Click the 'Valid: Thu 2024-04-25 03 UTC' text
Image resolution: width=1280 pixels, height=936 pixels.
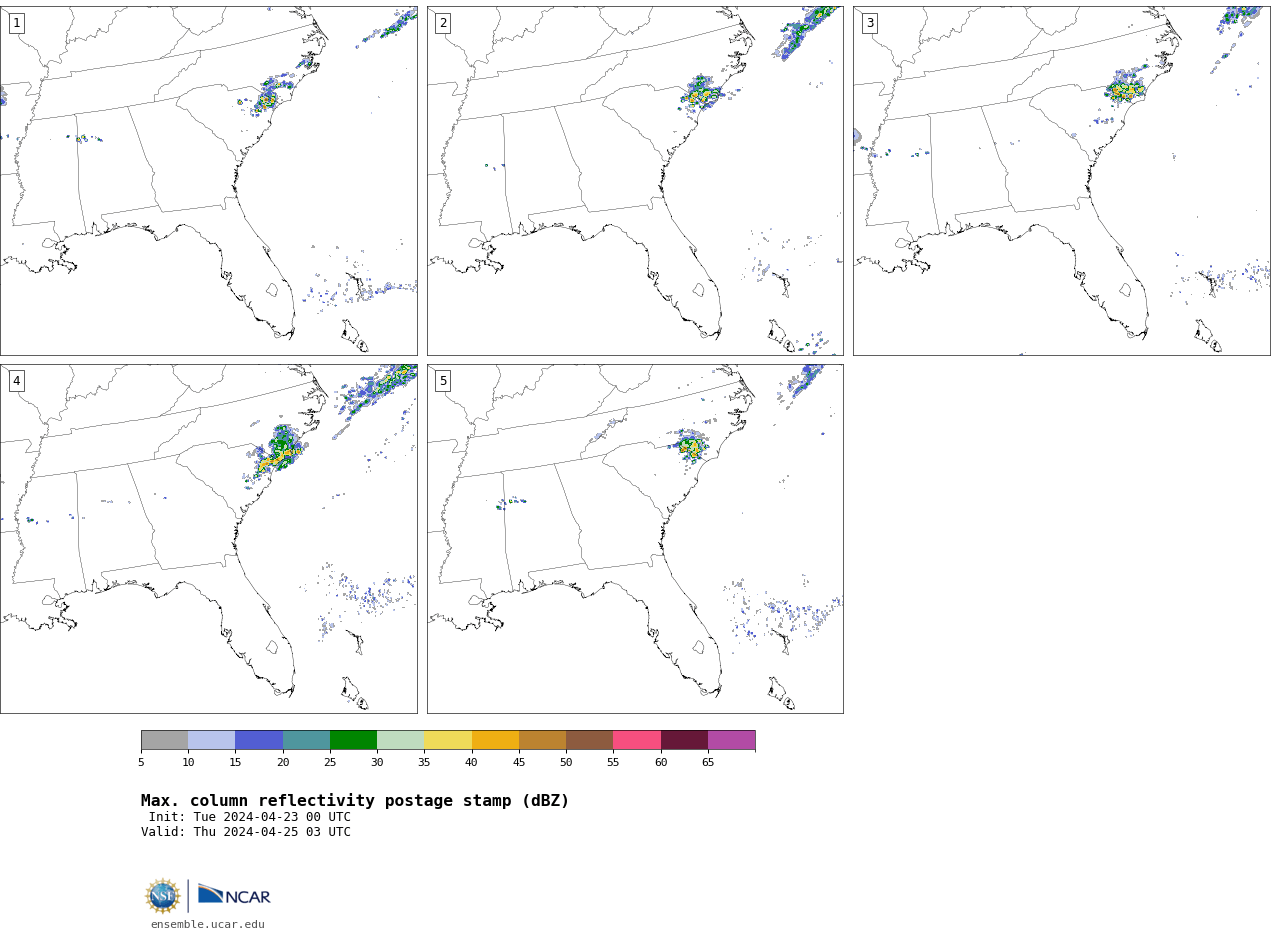pyautogui.click(x=246, y=832)
